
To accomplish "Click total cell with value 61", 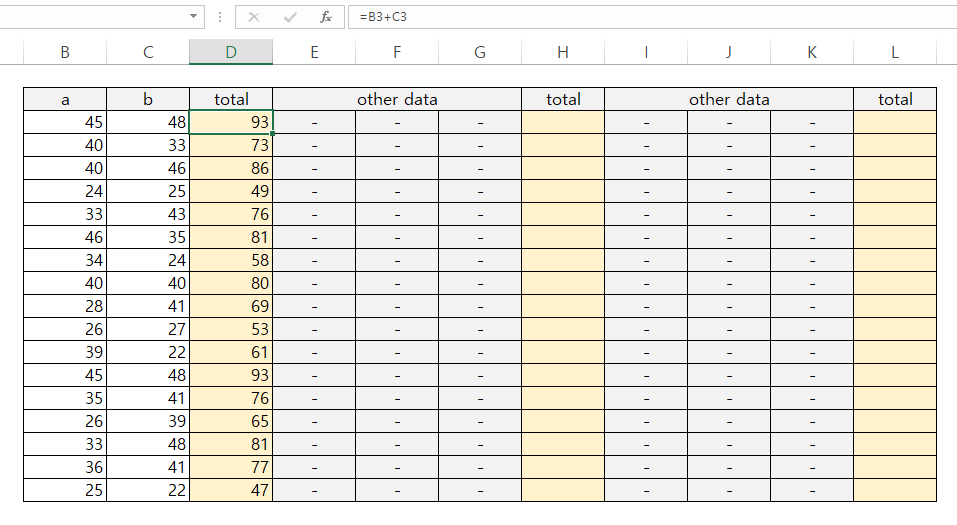I will 231,352.
